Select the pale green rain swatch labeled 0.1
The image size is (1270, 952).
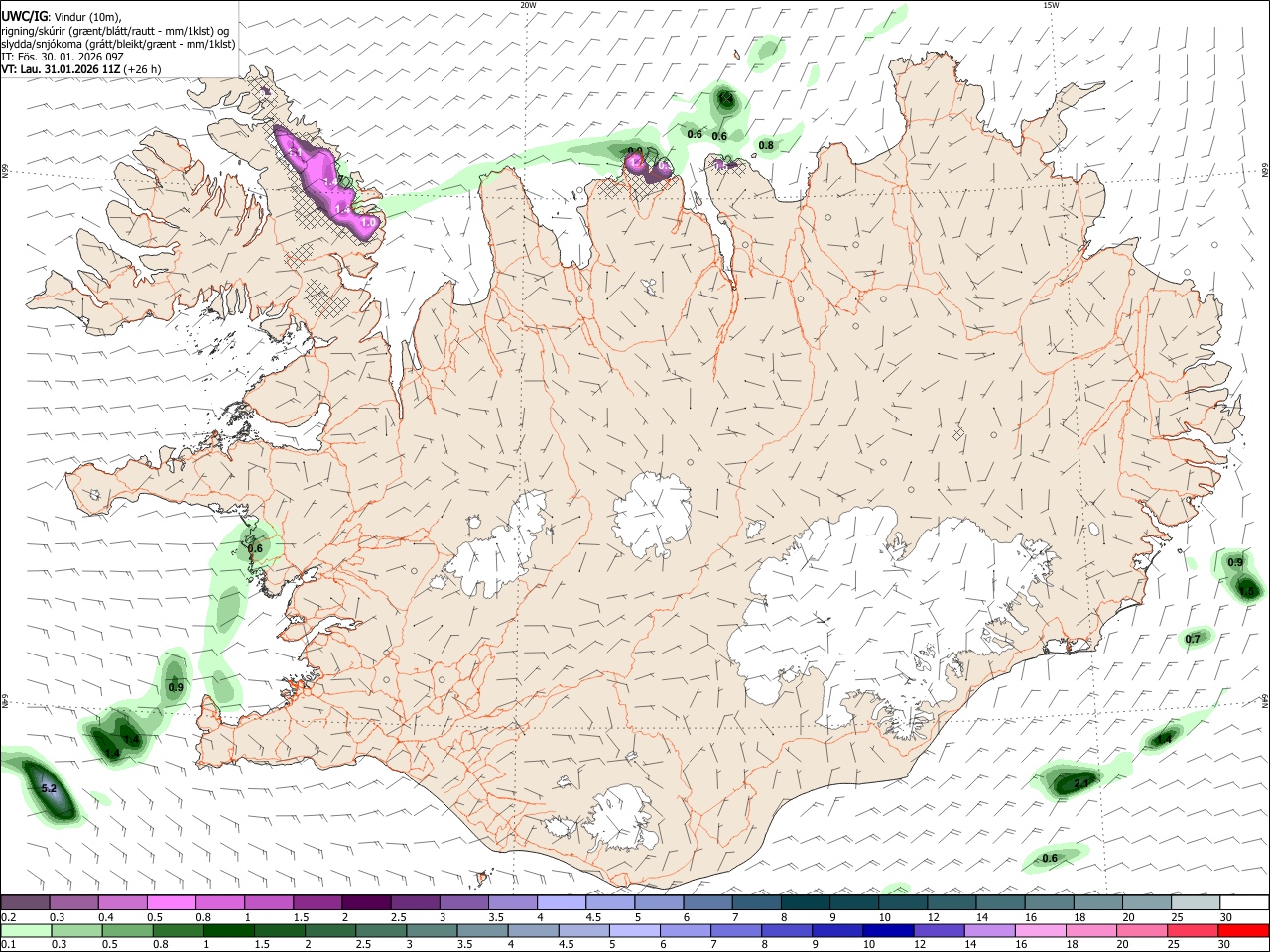pyautogui.click(x=27, y=930)
